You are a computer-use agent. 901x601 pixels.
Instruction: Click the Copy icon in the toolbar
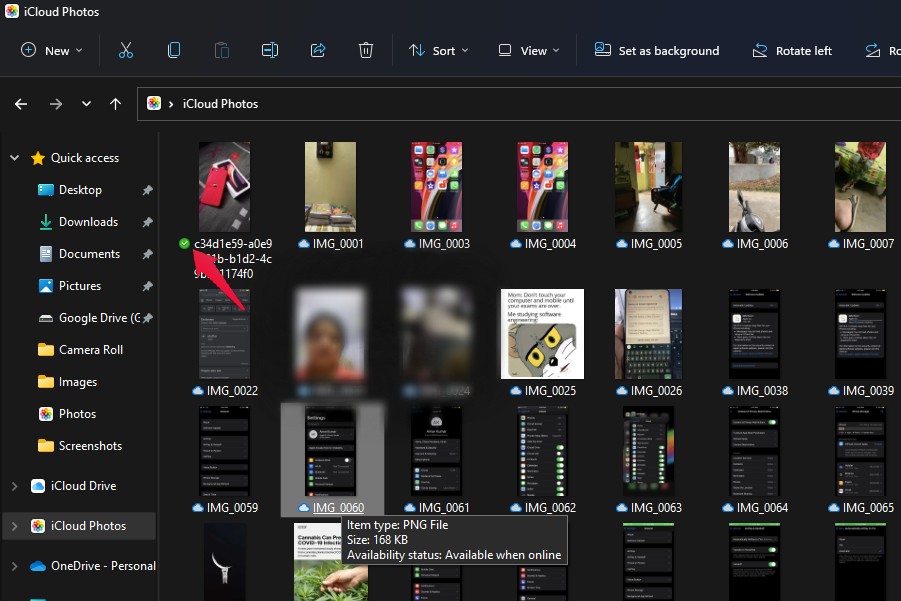[x=173, y=50]
